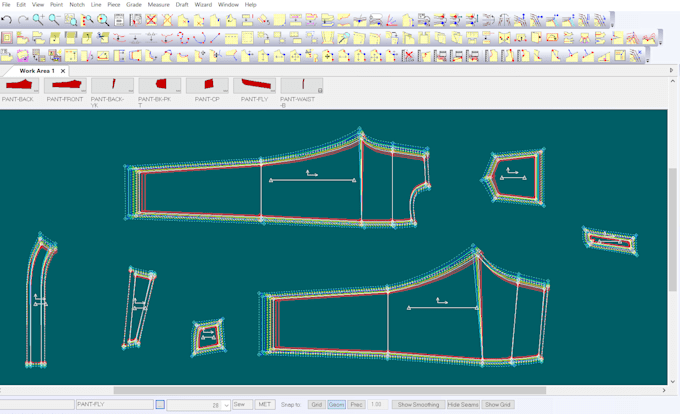Click the horizontal scrollbar right arrow
This screenshot has height=414, width=680.
tap(664, 390)
